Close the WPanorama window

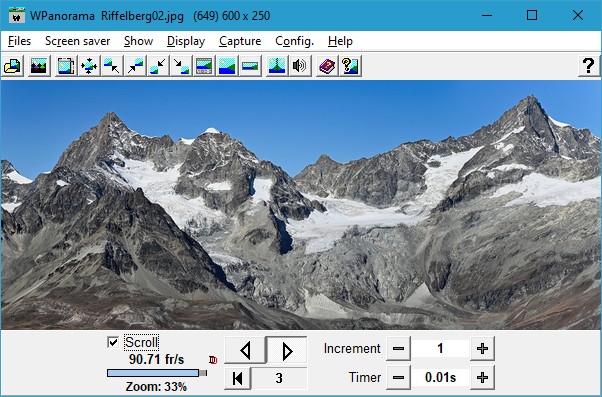click(x=578, y=15)
